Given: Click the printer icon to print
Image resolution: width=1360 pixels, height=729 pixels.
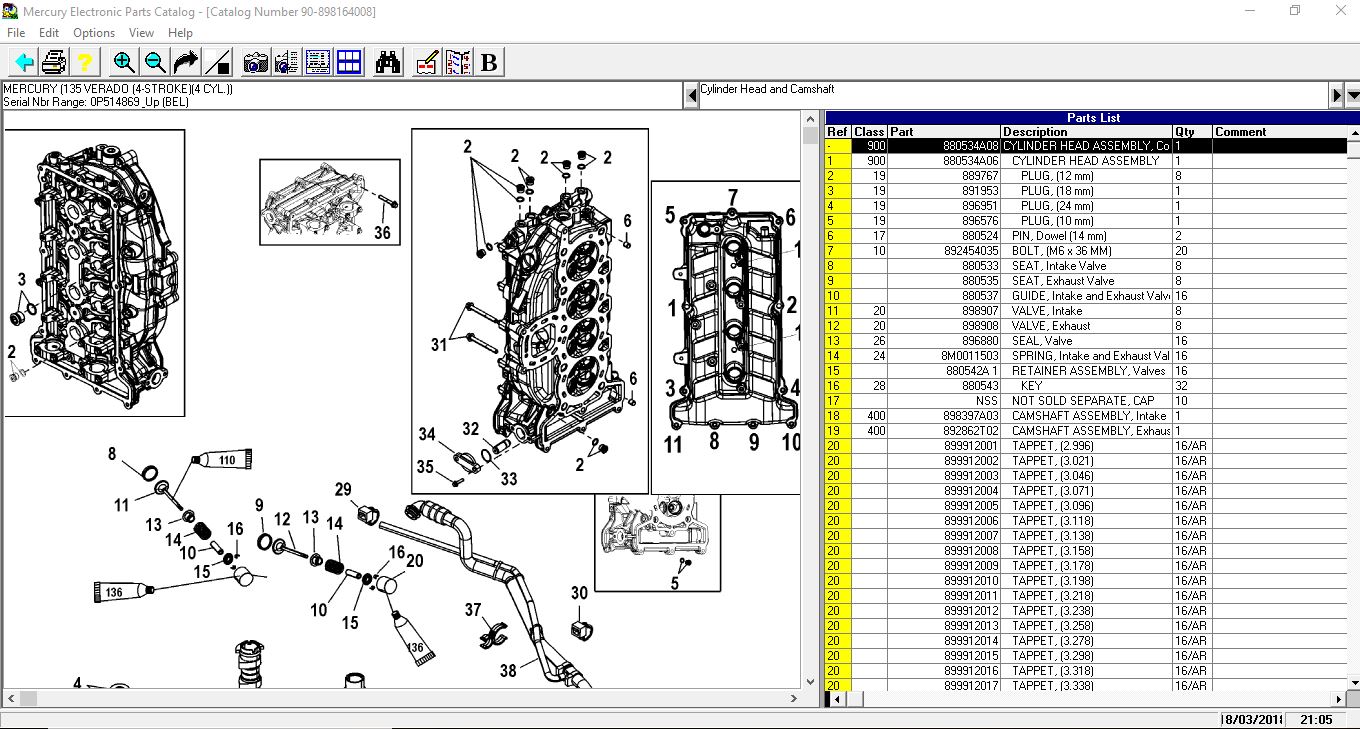Looking at the screenshot, I should [x=54, y=63].
